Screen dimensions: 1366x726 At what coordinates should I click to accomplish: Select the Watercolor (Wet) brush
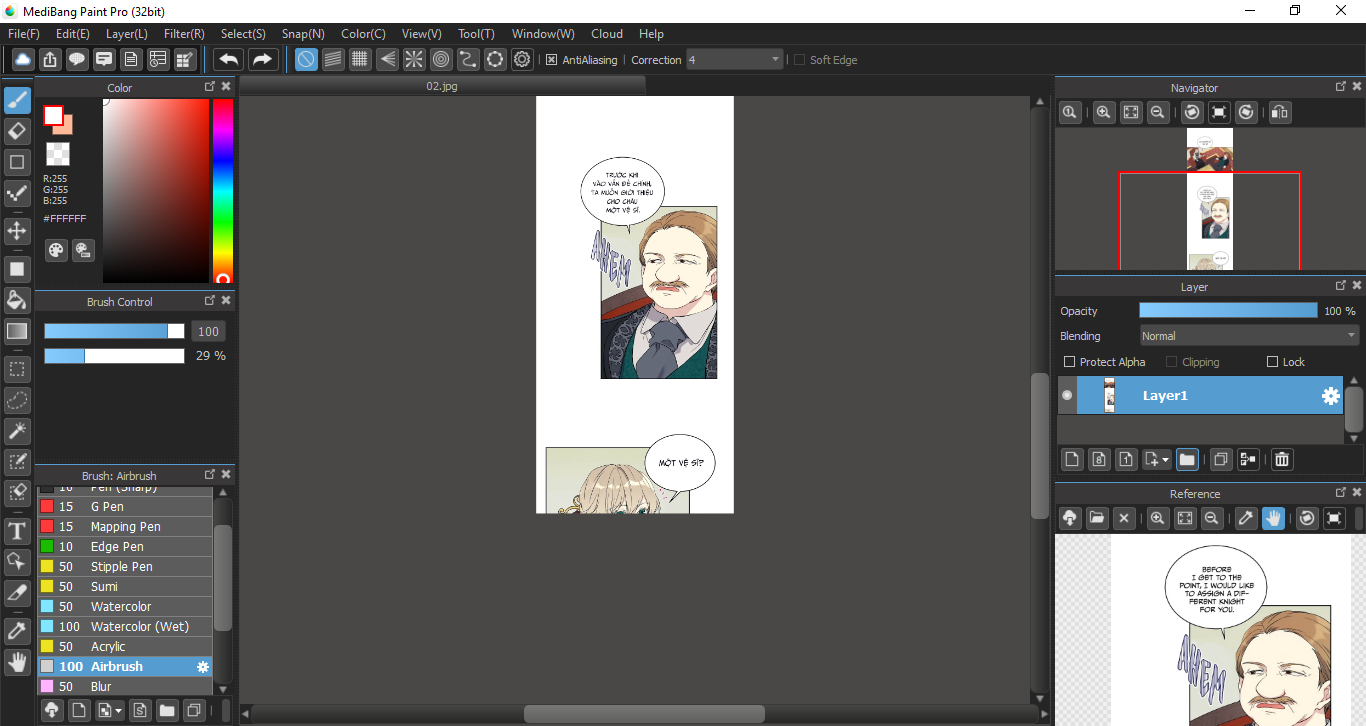point(125,627)
